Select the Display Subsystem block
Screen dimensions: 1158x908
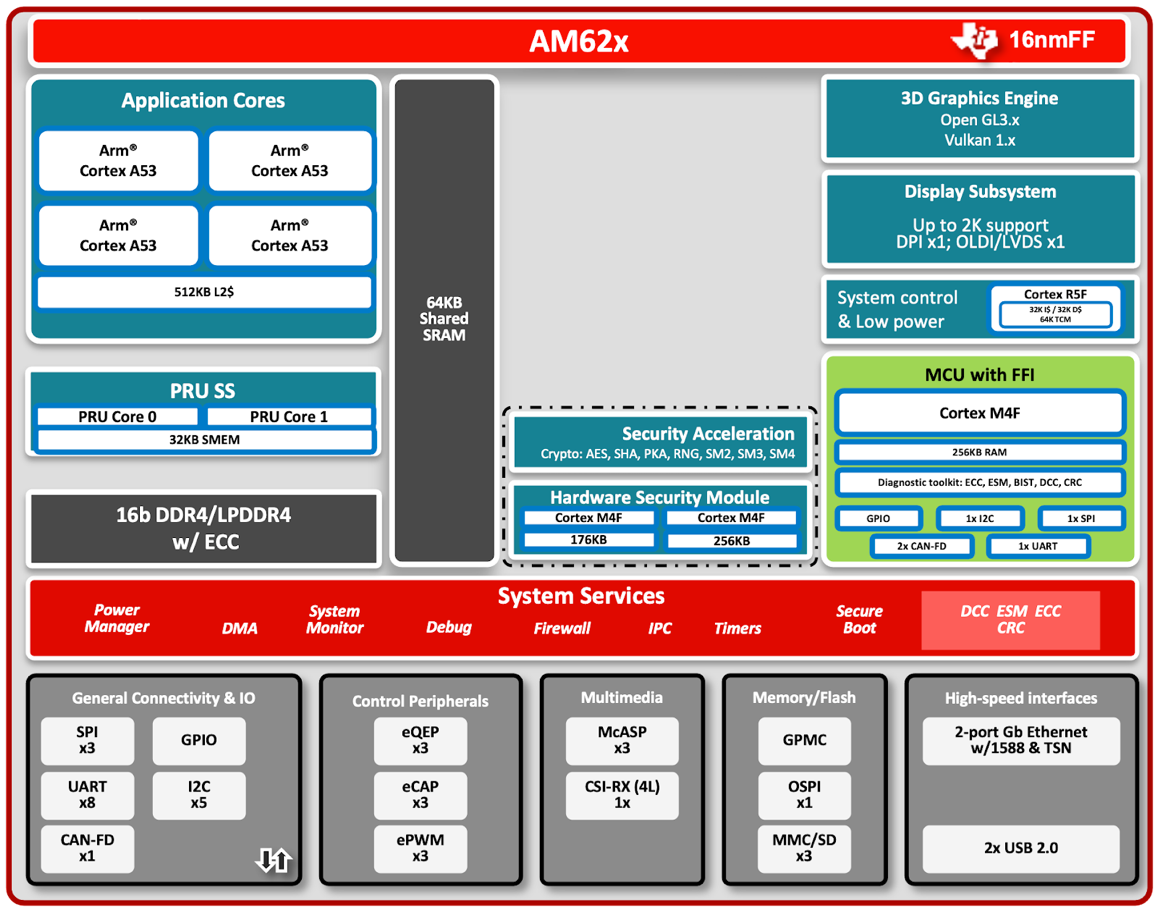coord(979,217)
